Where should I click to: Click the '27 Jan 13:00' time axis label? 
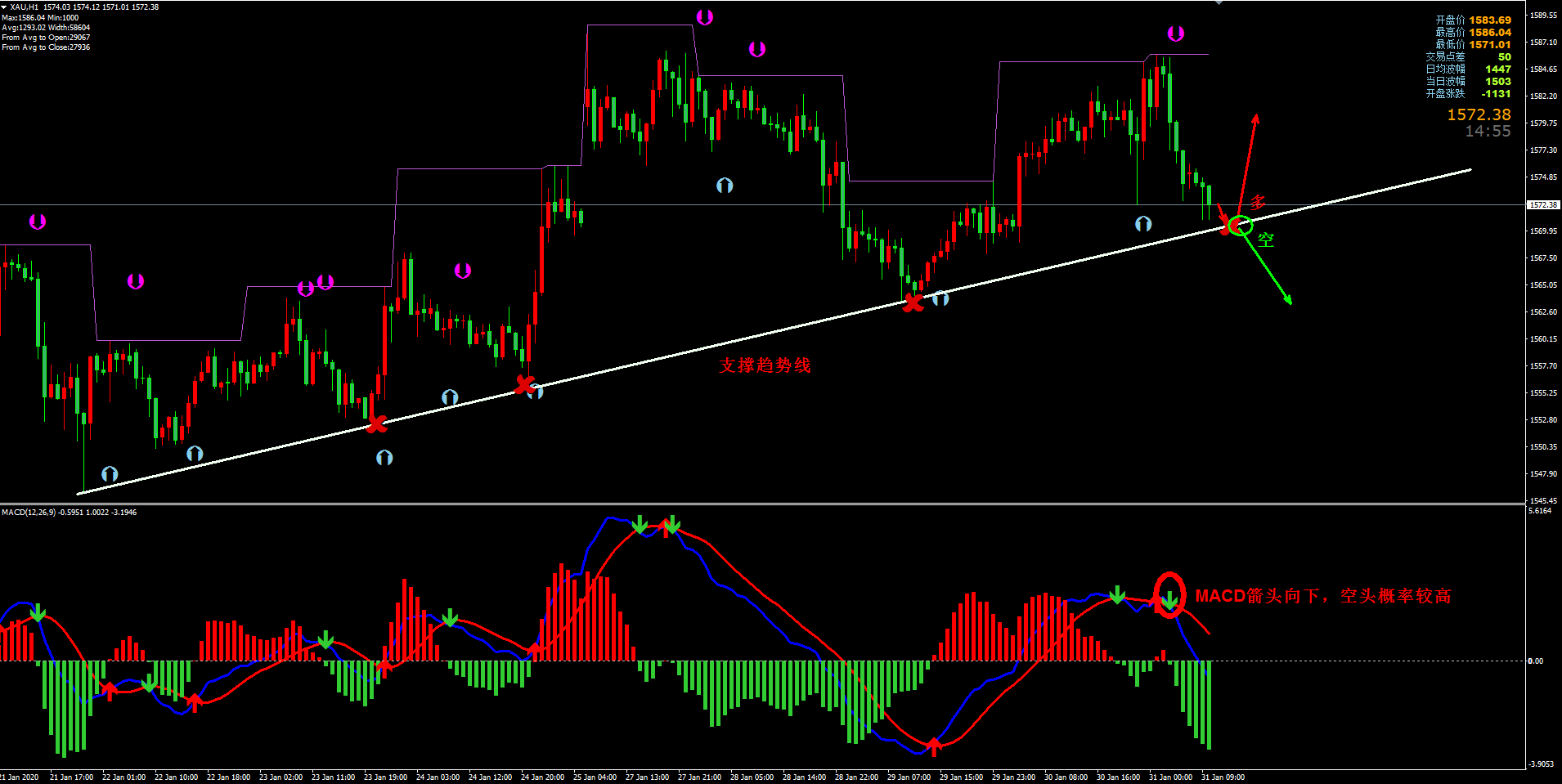647,777
